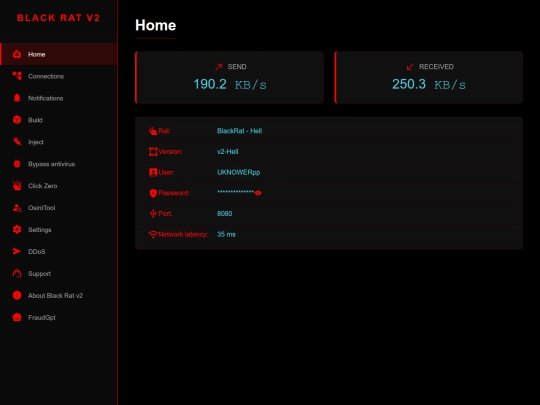This screenshot has height=405, width=540.
Task: Click the Notifications bell icon
Action: pyautogui.click(x=17, y=98)
